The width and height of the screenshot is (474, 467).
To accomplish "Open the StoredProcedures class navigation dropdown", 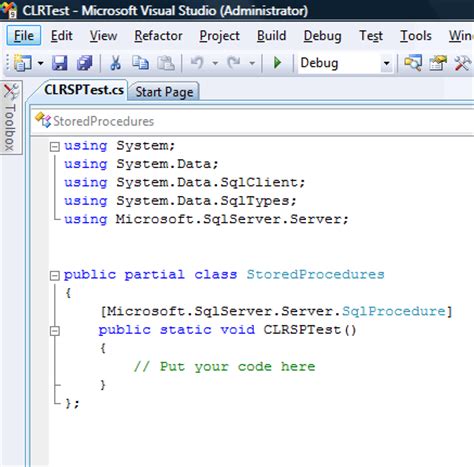I will [253, 121].
